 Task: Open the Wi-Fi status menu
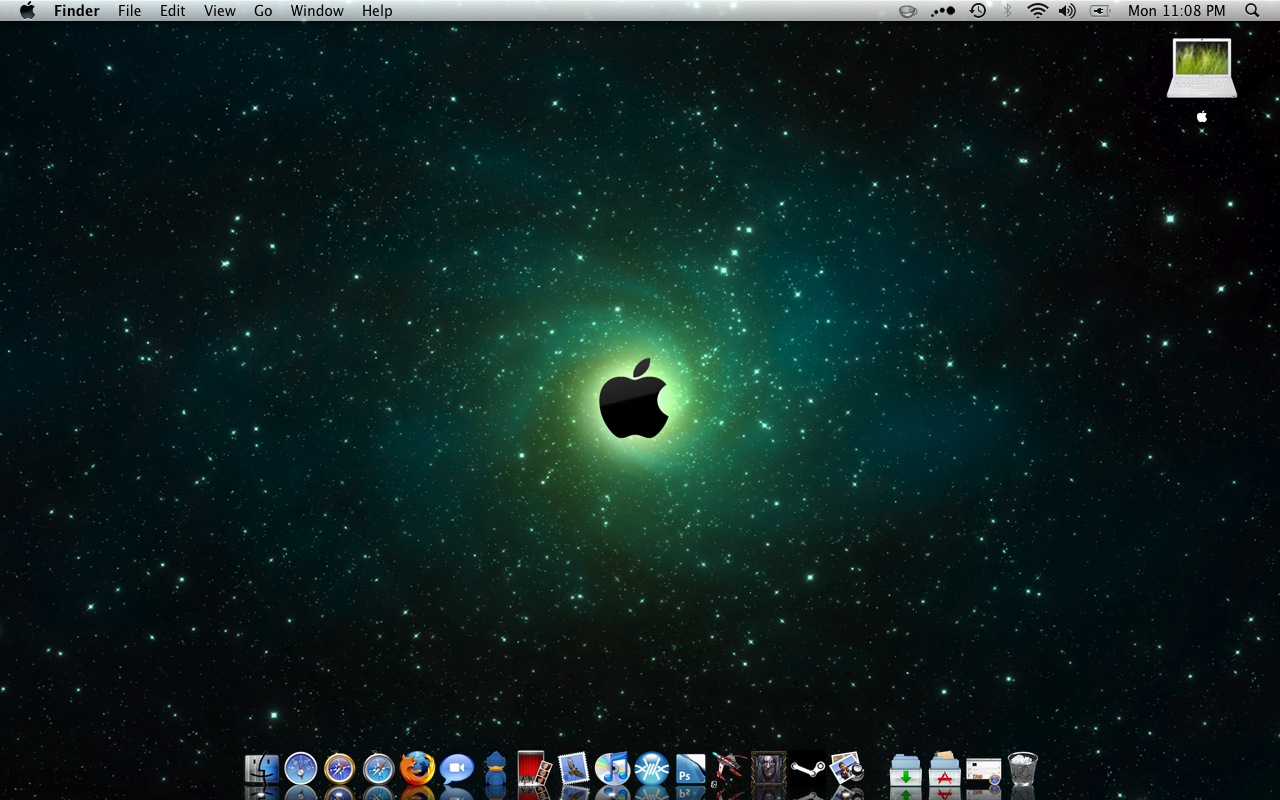click(x=1038, y=11)
